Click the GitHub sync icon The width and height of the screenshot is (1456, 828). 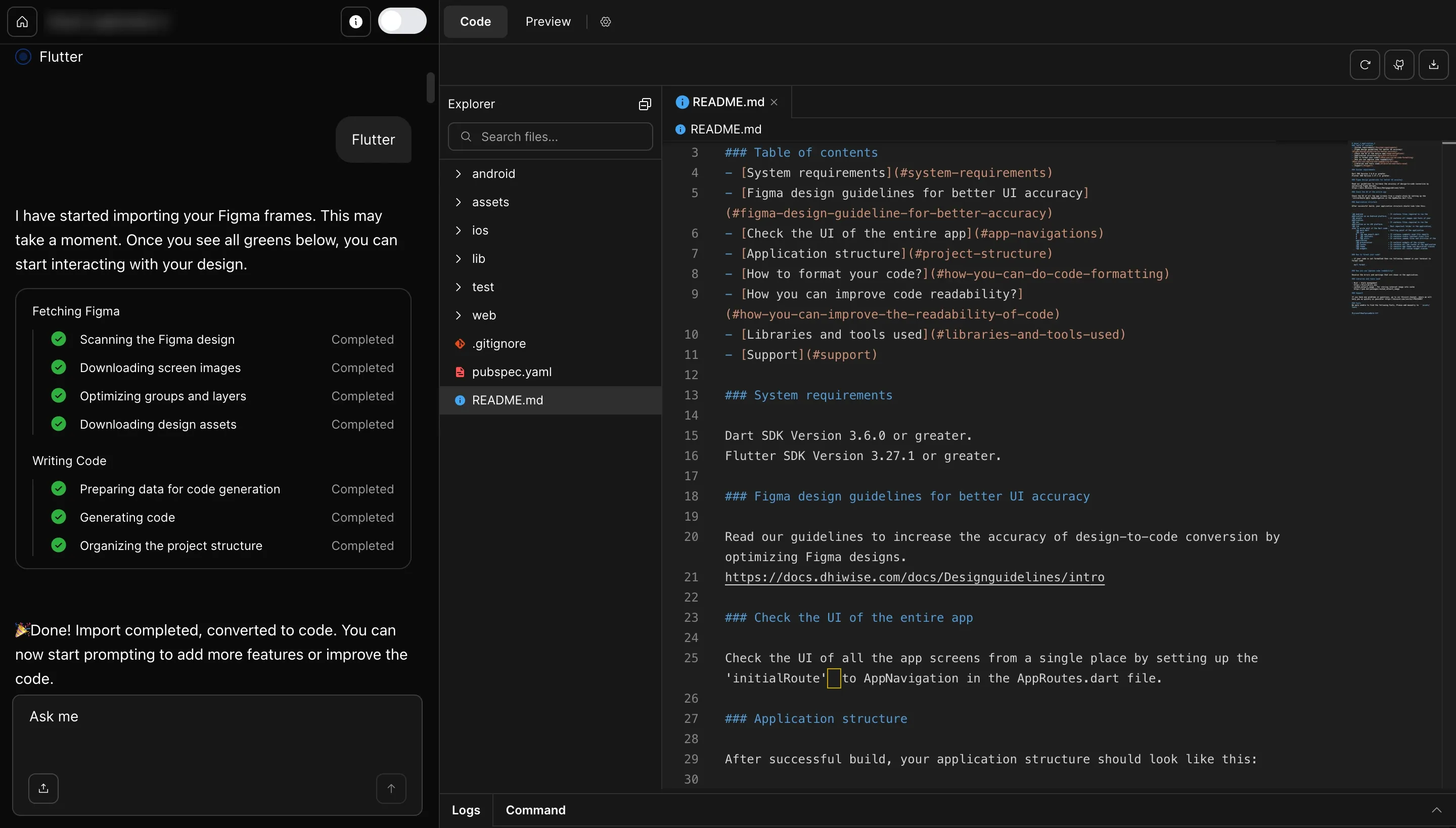coord(1399,65)
